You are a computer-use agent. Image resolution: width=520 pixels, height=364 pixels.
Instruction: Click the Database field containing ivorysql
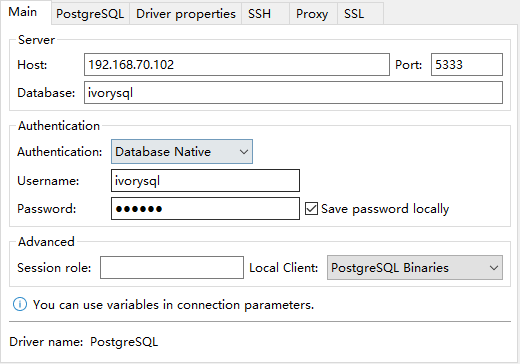coord(293,92)
